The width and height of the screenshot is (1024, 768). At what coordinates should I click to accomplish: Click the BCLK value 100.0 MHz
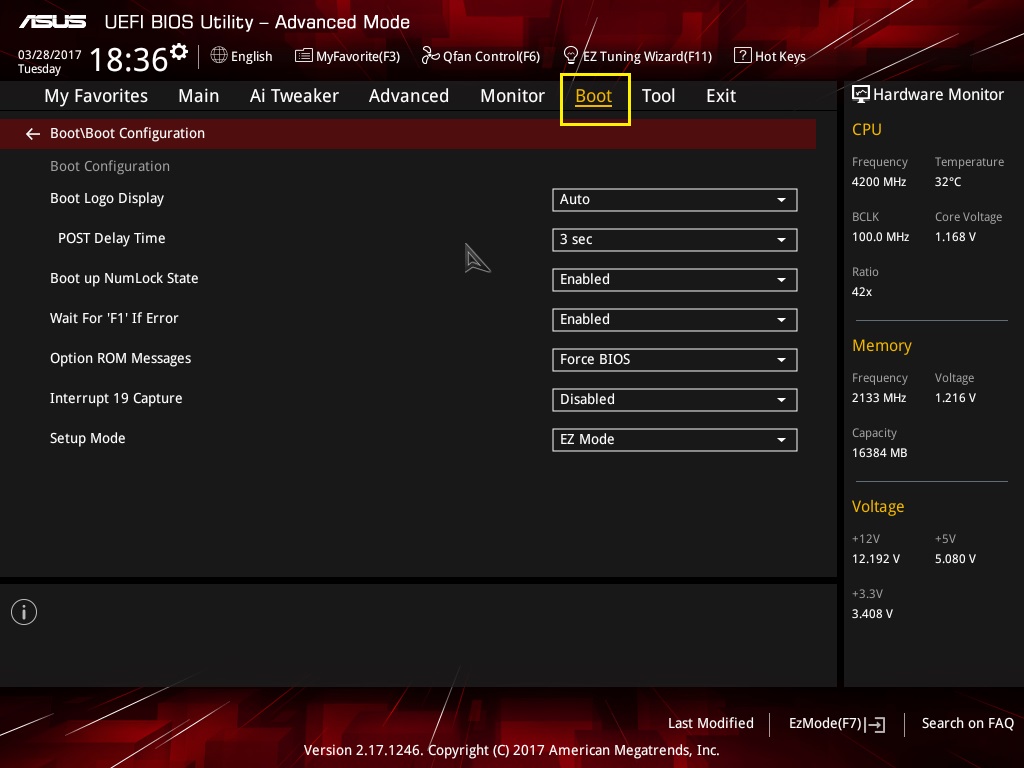880,237
